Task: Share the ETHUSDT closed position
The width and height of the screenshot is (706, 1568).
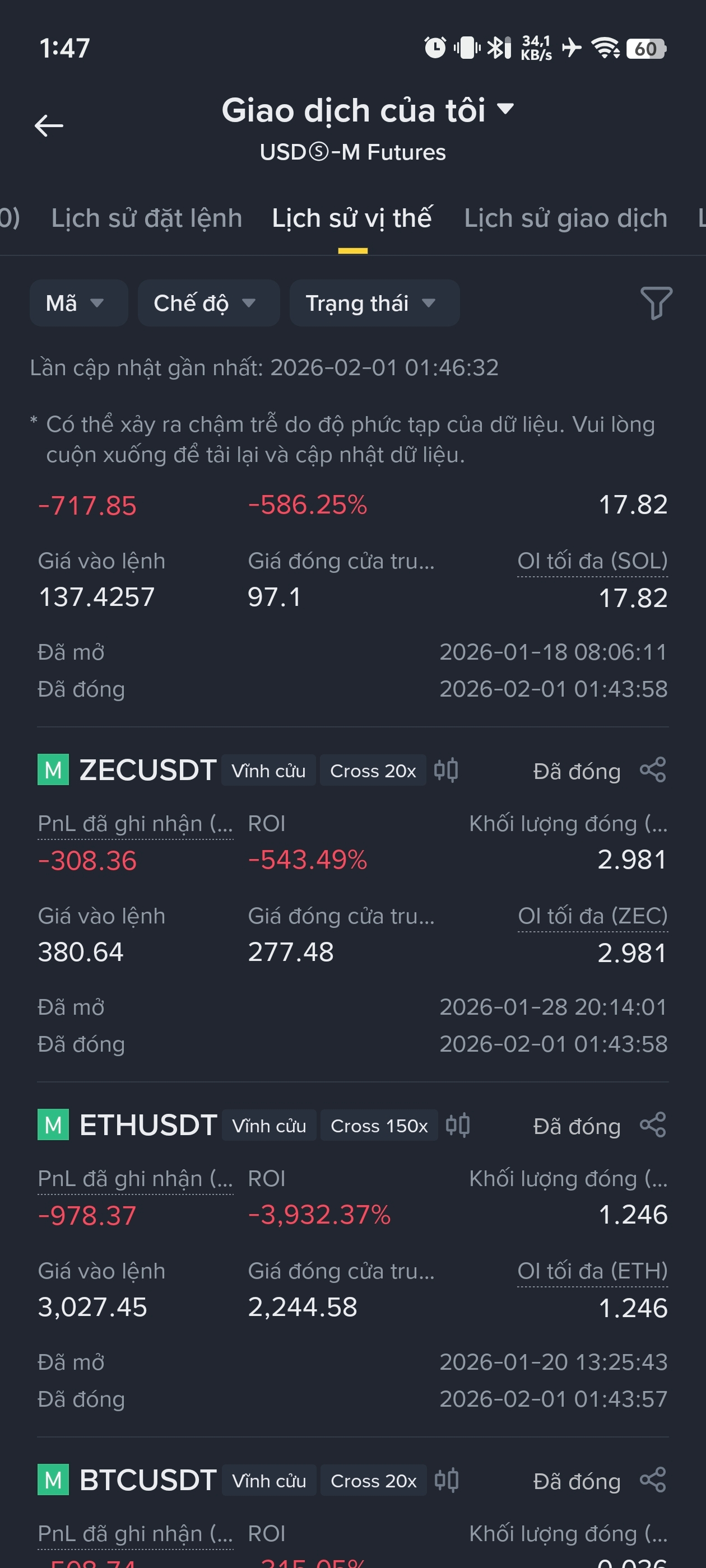Action: (653, 1125)
